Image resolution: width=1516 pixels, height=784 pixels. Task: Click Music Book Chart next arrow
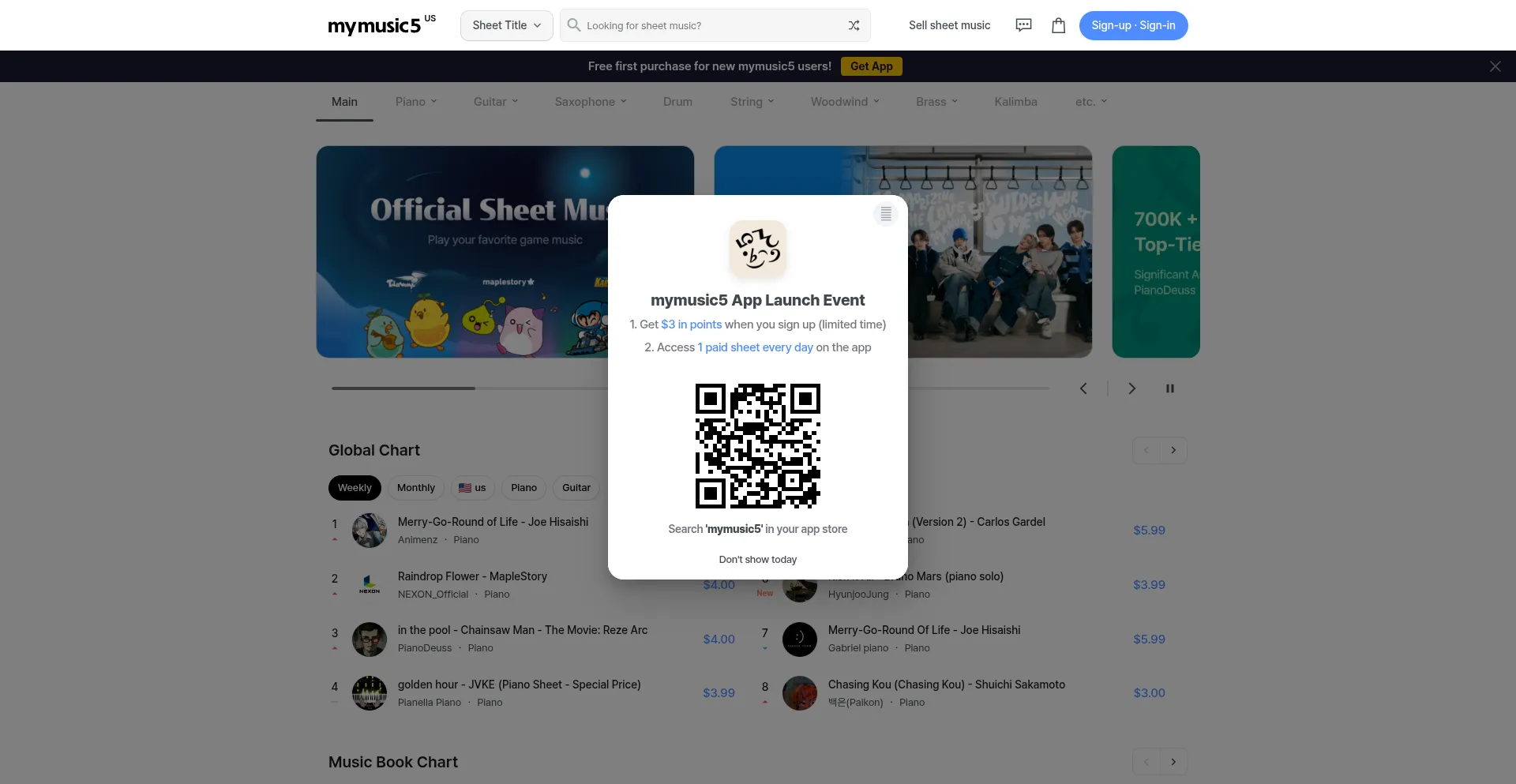(x=1173, y=762)
